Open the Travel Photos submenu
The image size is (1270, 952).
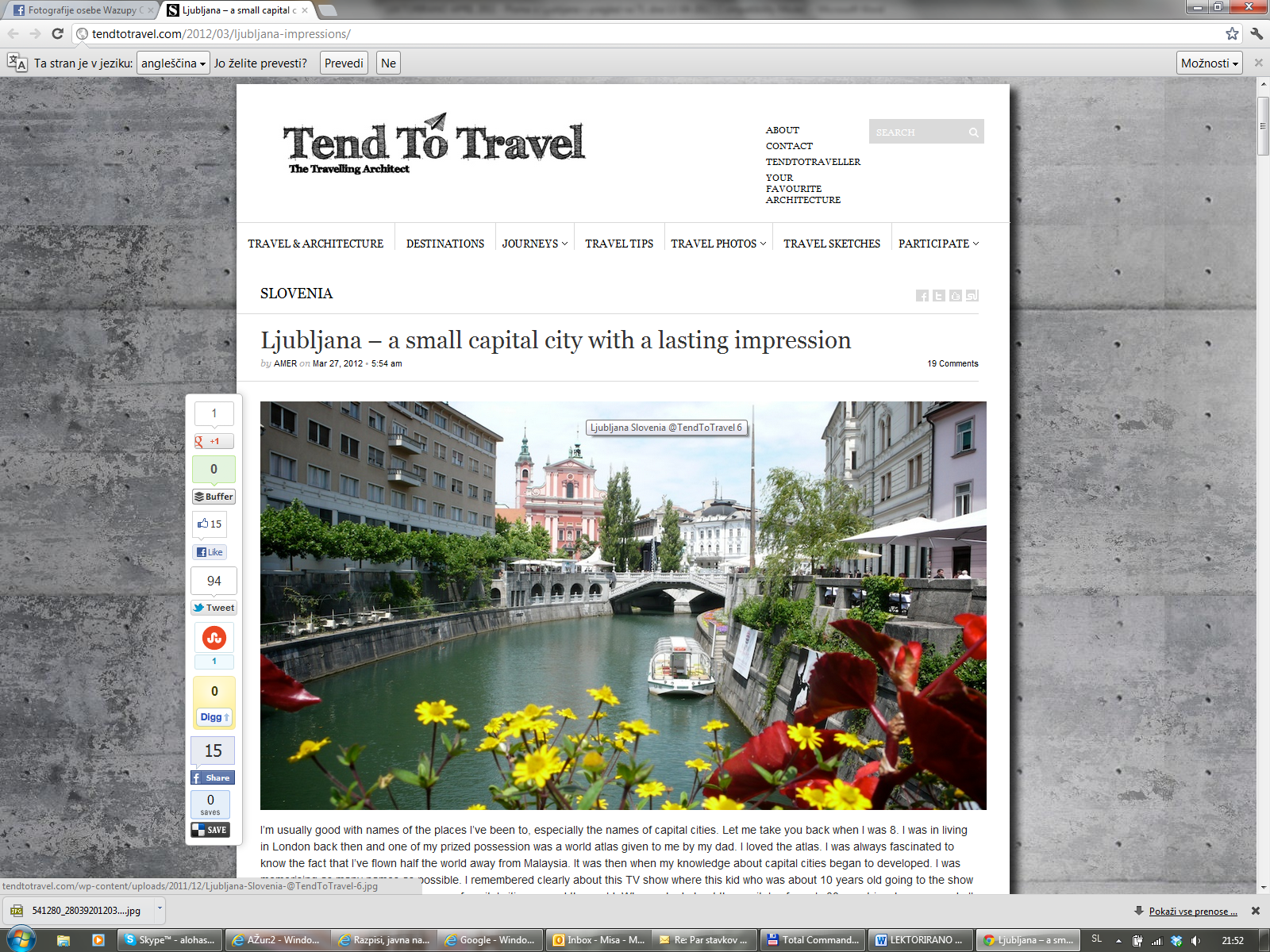coord(718,244)
